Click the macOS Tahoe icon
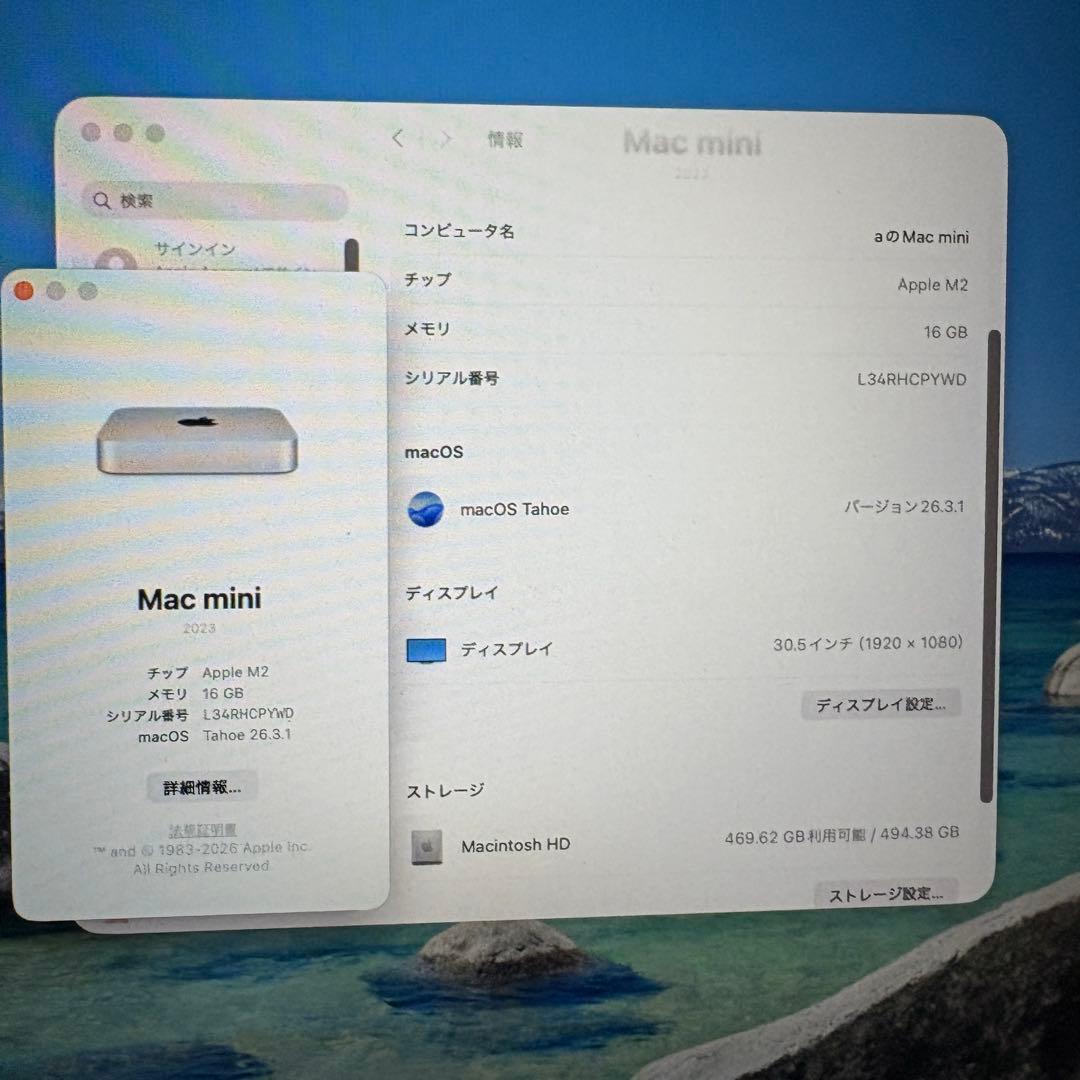This screenshot has width=1080, height=1080. click(x=426, y=509)
